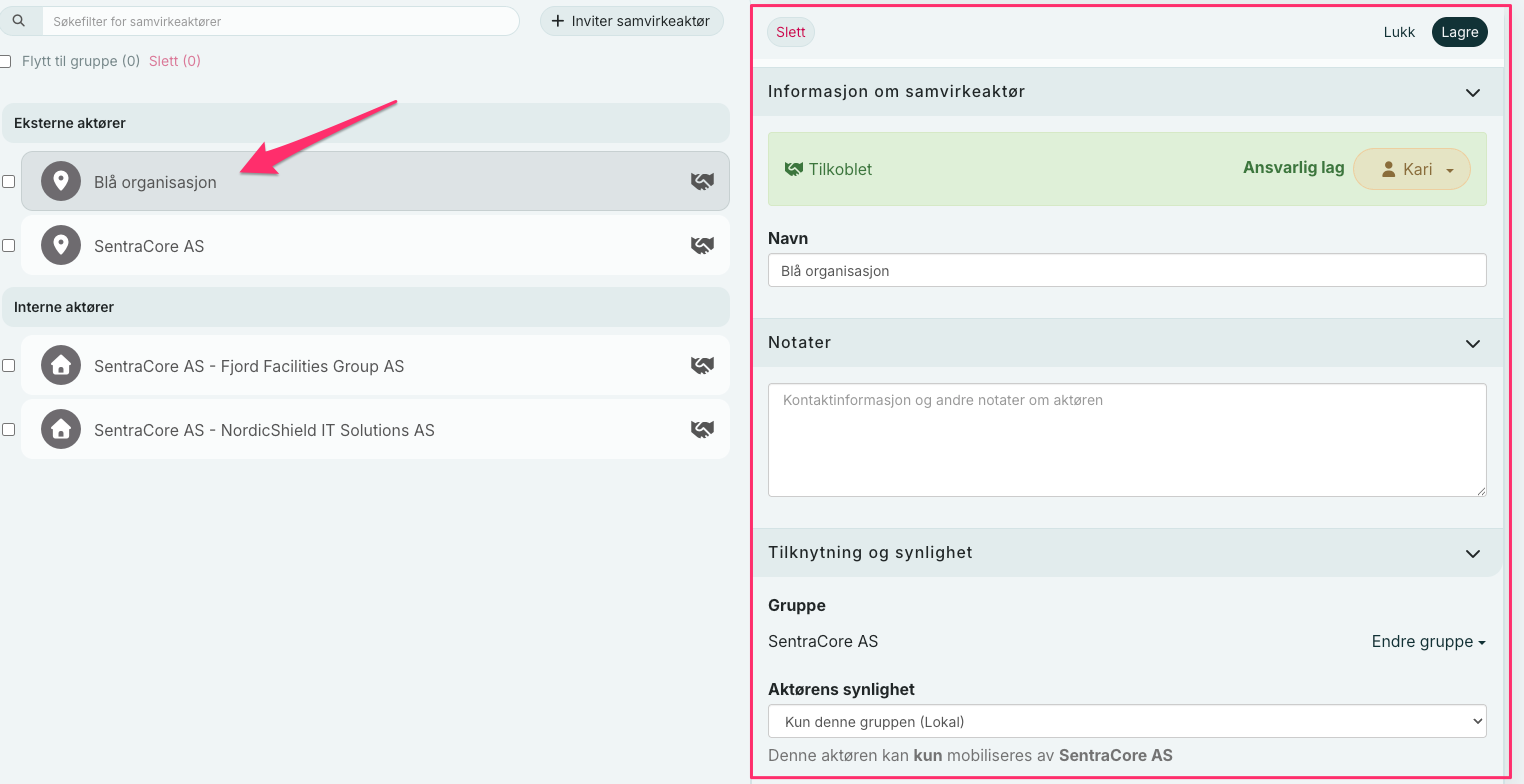Screen dimensions: 1524x784
Task: Click the search magnifier icon
Action: pos(18,21)
